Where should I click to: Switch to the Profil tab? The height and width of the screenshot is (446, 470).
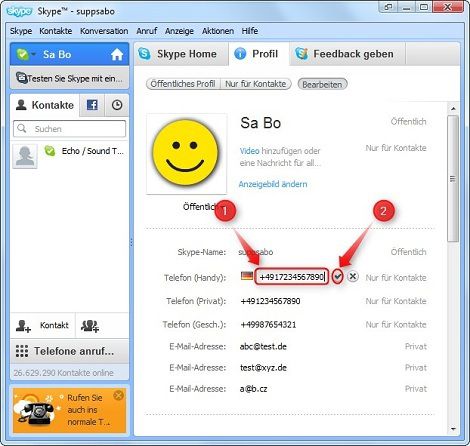[259, 54]
